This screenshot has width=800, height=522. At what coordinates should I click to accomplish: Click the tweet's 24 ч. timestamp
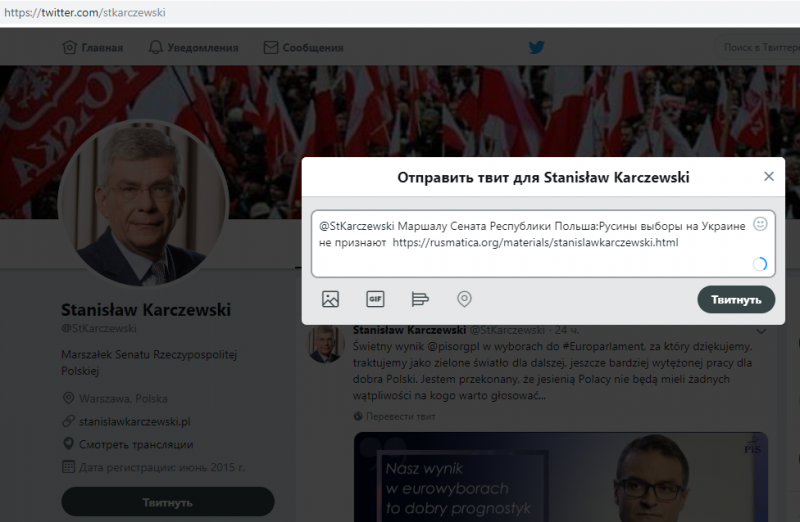pos(567,330)
